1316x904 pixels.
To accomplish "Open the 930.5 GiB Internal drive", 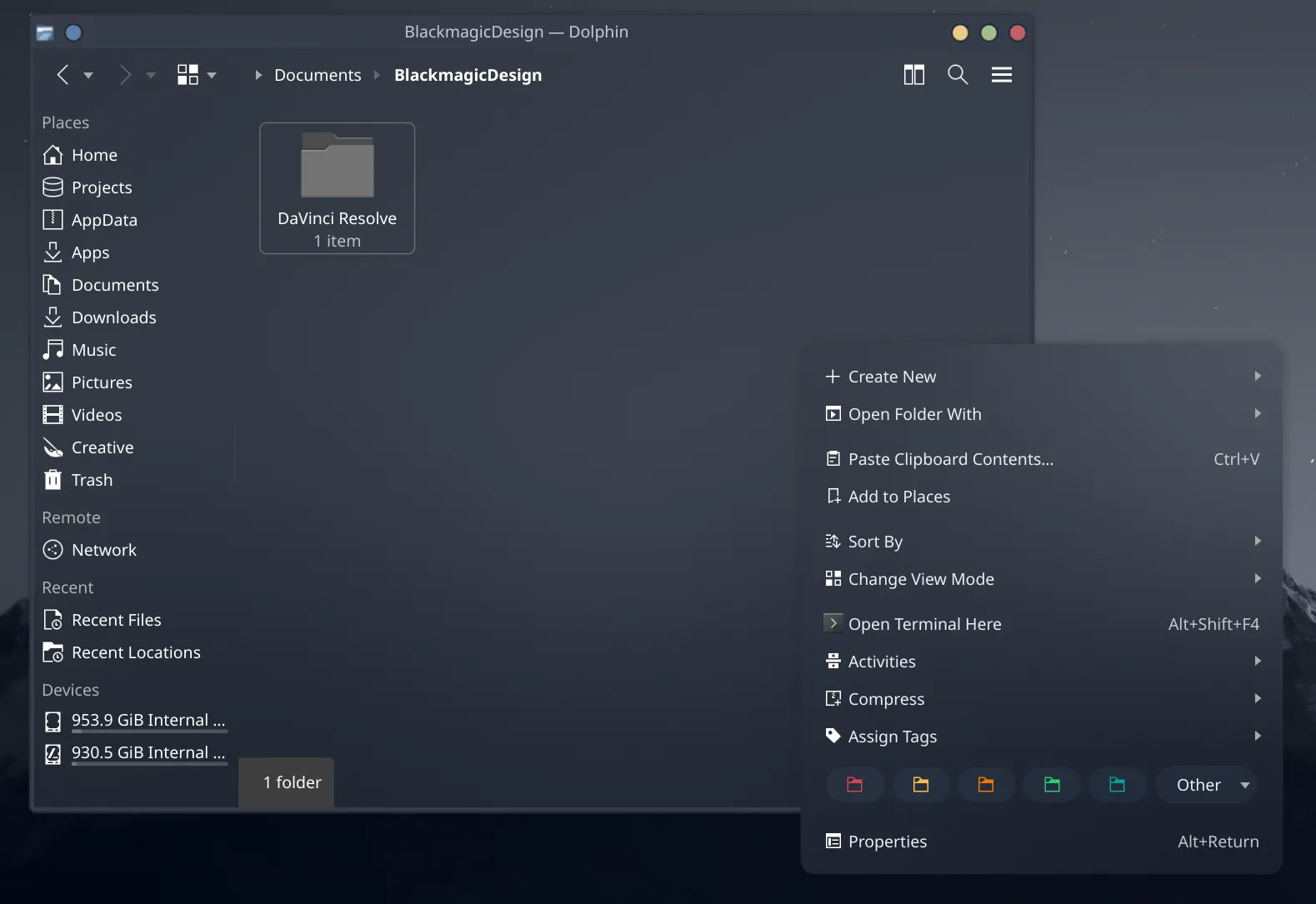I will click(x=133, y=753).
